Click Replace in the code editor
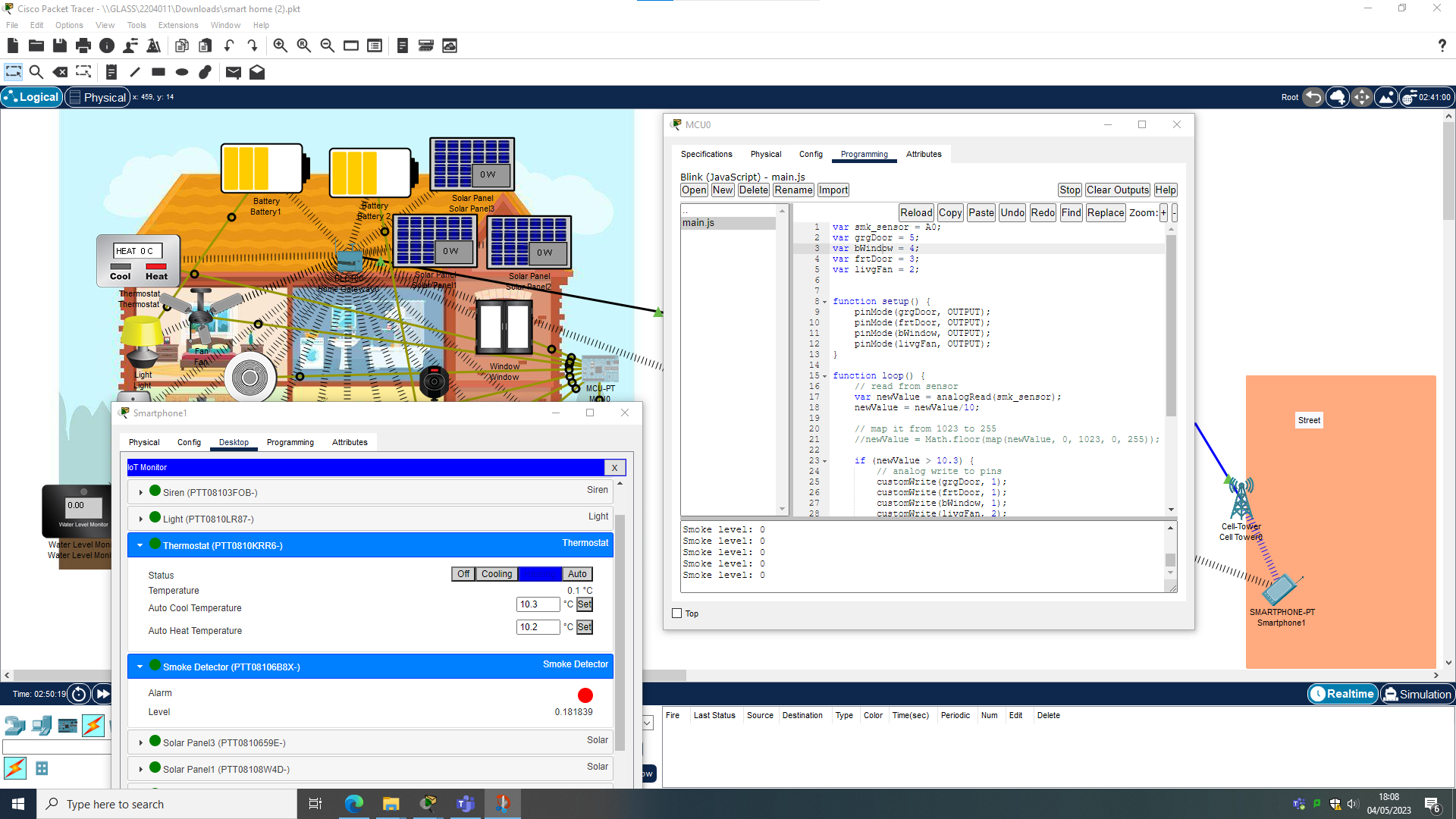The height and width of the screenshot is (819, 1456). tap(1105, 212)
